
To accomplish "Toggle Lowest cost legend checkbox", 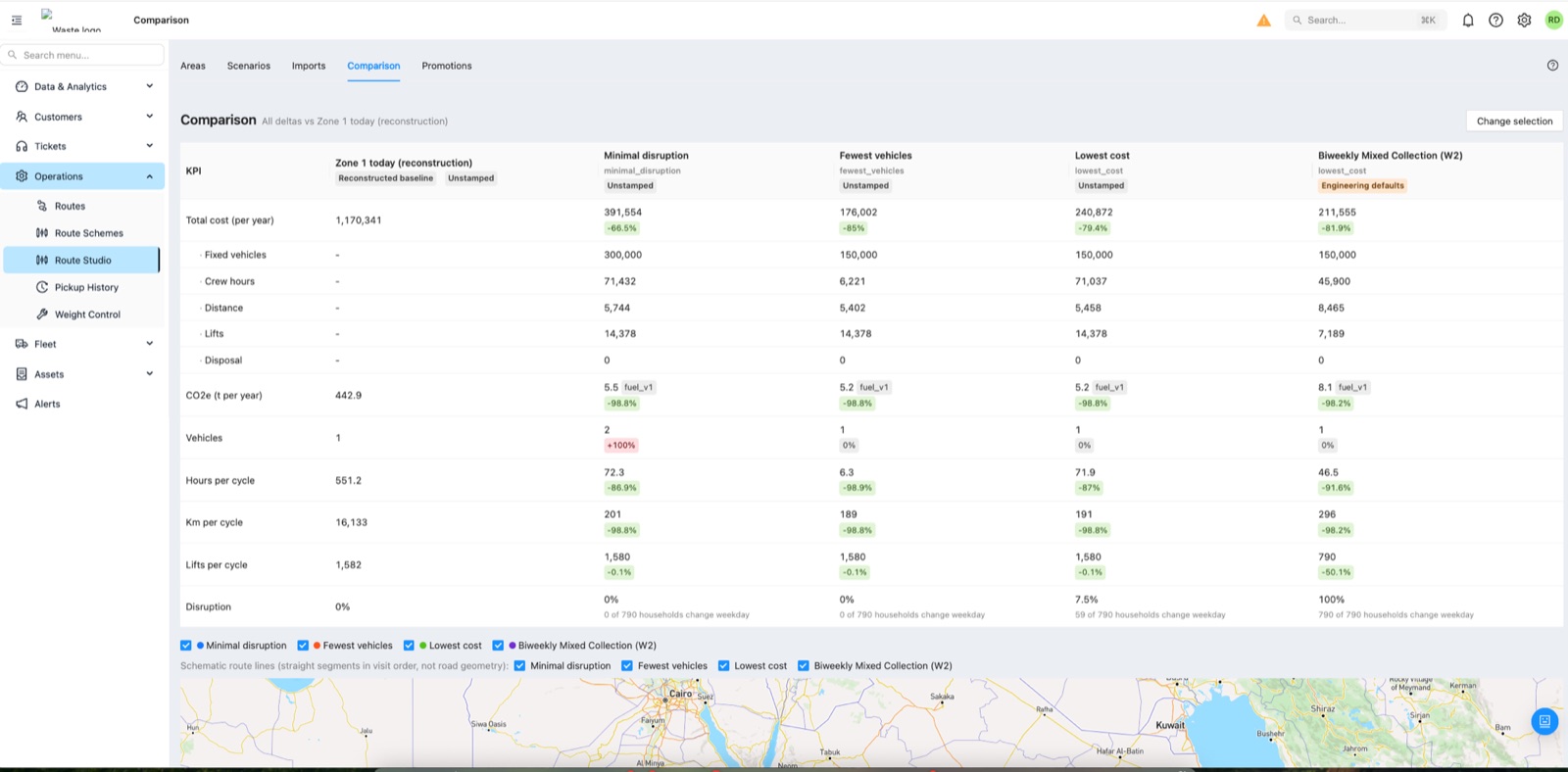I will point(409,646).
